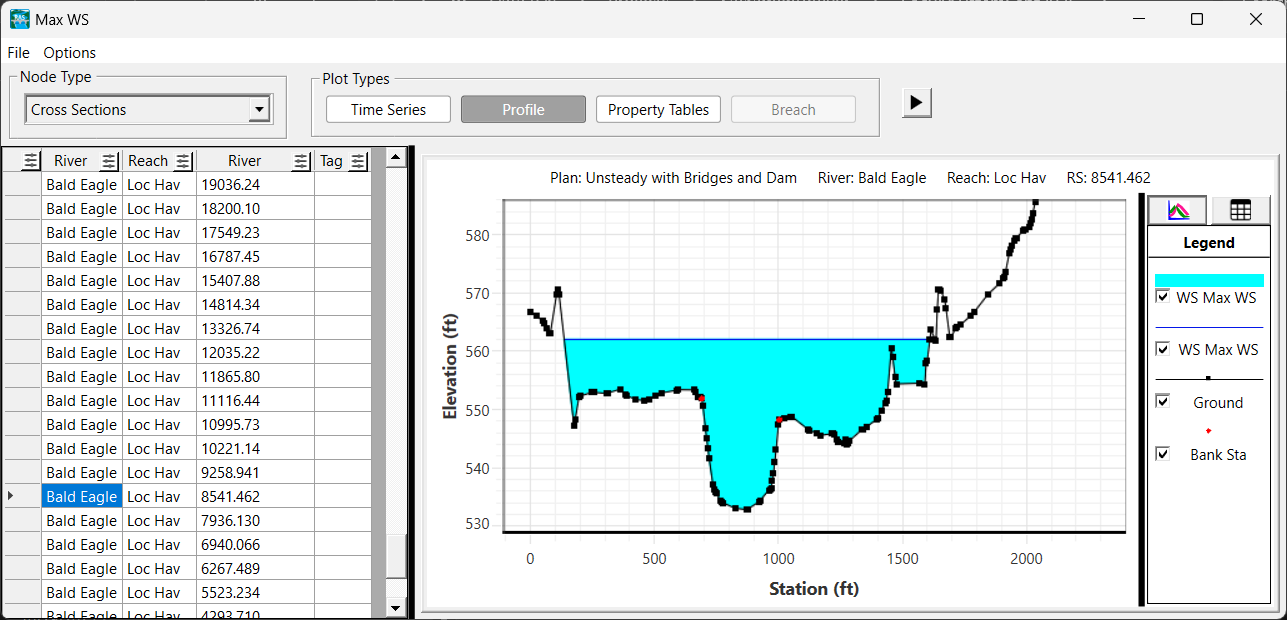Screen dimensions: 1287x620
Task: Open the Node Type Cross Sections dropdown
Action: point(259,110)
